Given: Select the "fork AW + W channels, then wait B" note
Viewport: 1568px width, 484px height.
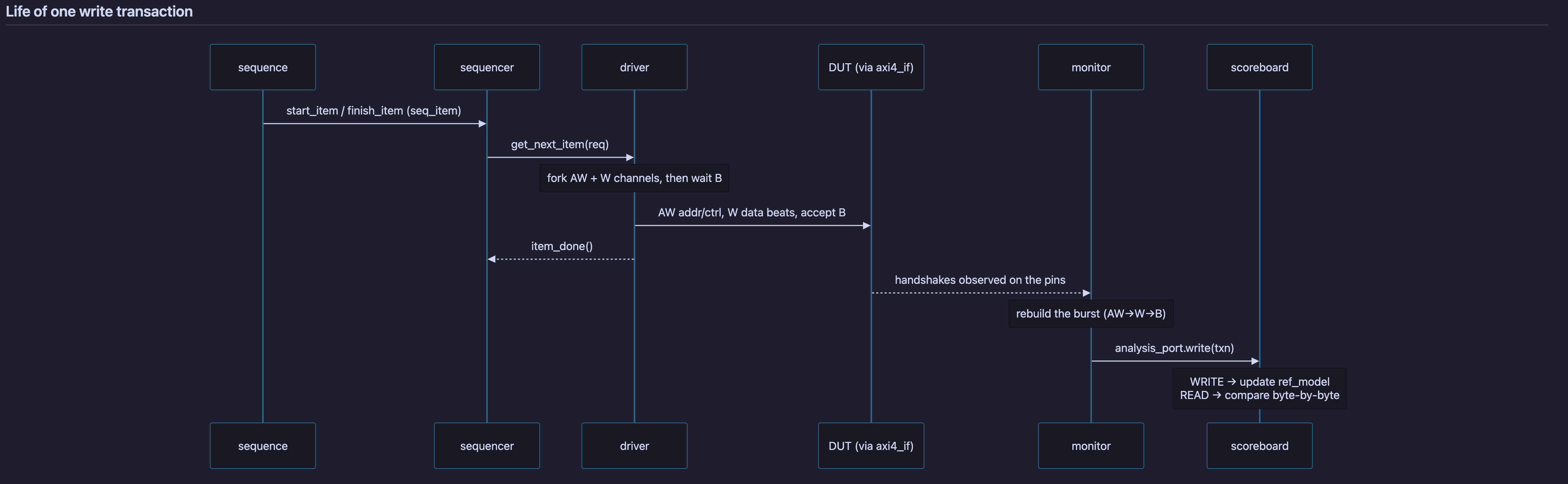Looking at the screenshot, I should [x=634, y=178].
